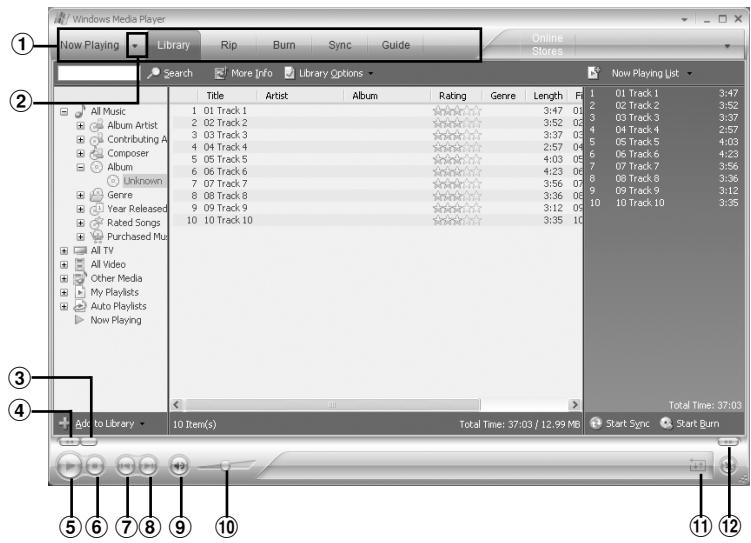Click the horizontal scrollbar left arrow

click(x=176, y=405)
